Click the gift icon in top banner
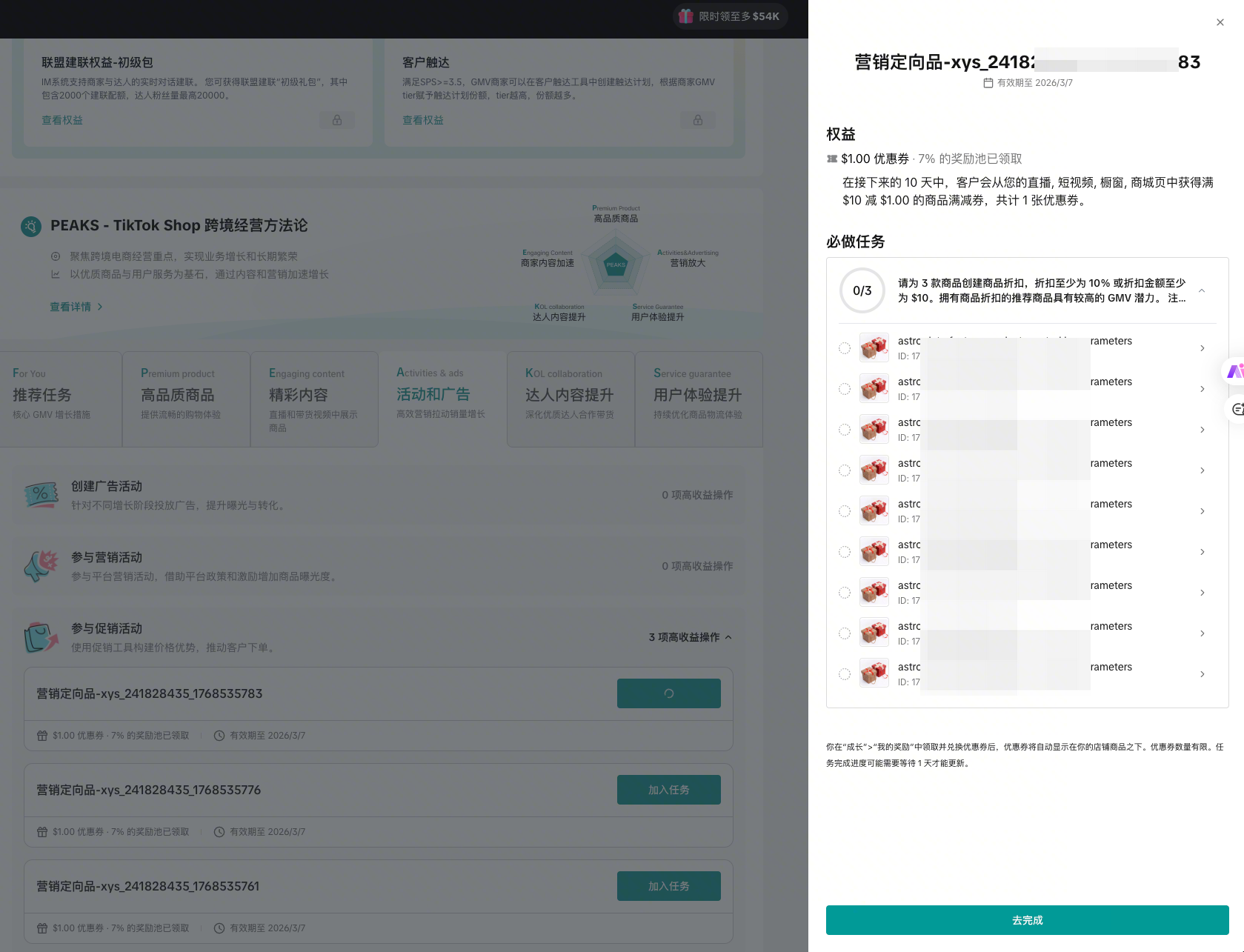1244x952 pixels. tap(686, 16)
